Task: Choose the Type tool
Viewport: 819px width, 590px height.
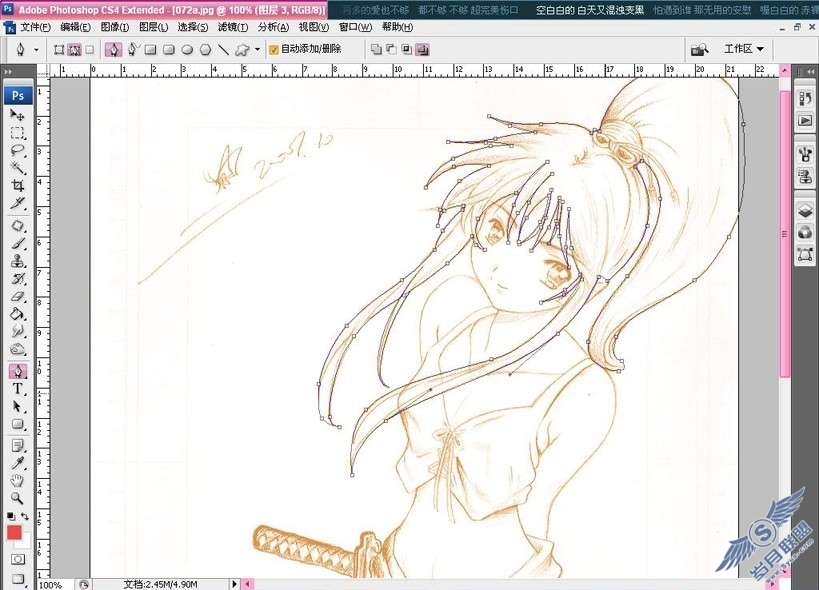Action: pyautogui.click(x=17, y=388)
